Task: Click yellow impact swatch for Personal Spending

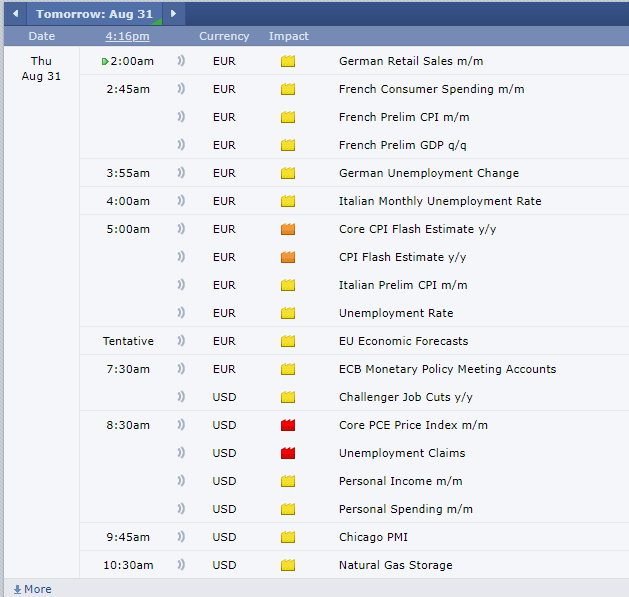Action: (x=288, y=509)
